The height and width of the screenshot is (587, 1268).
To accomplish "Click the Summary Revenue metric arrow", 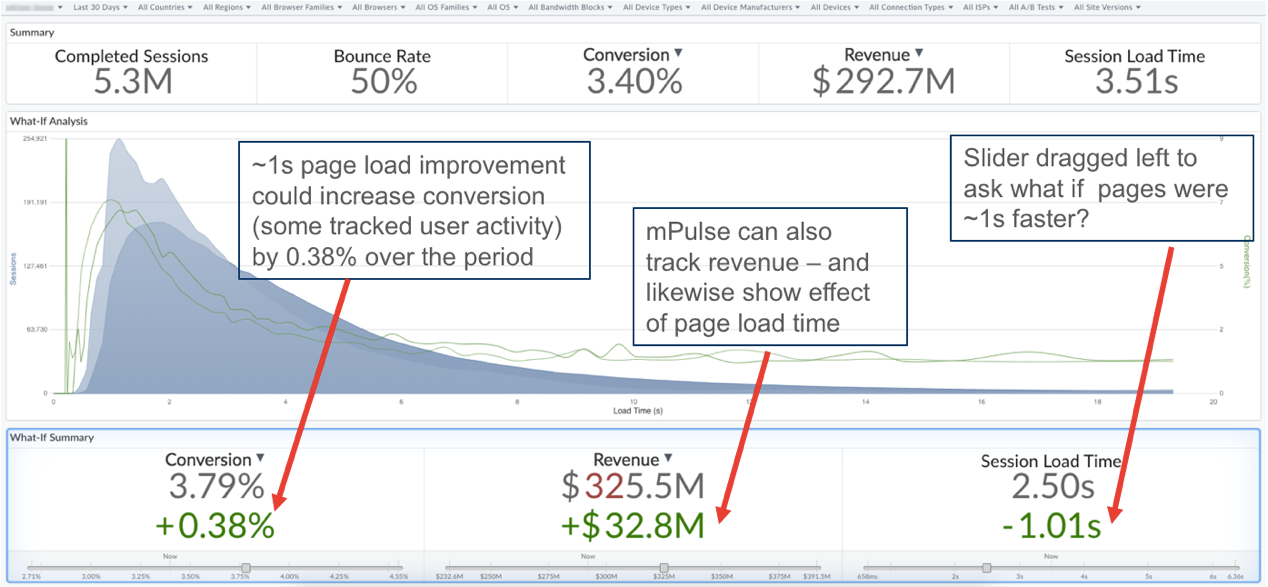I will (919, 54).
